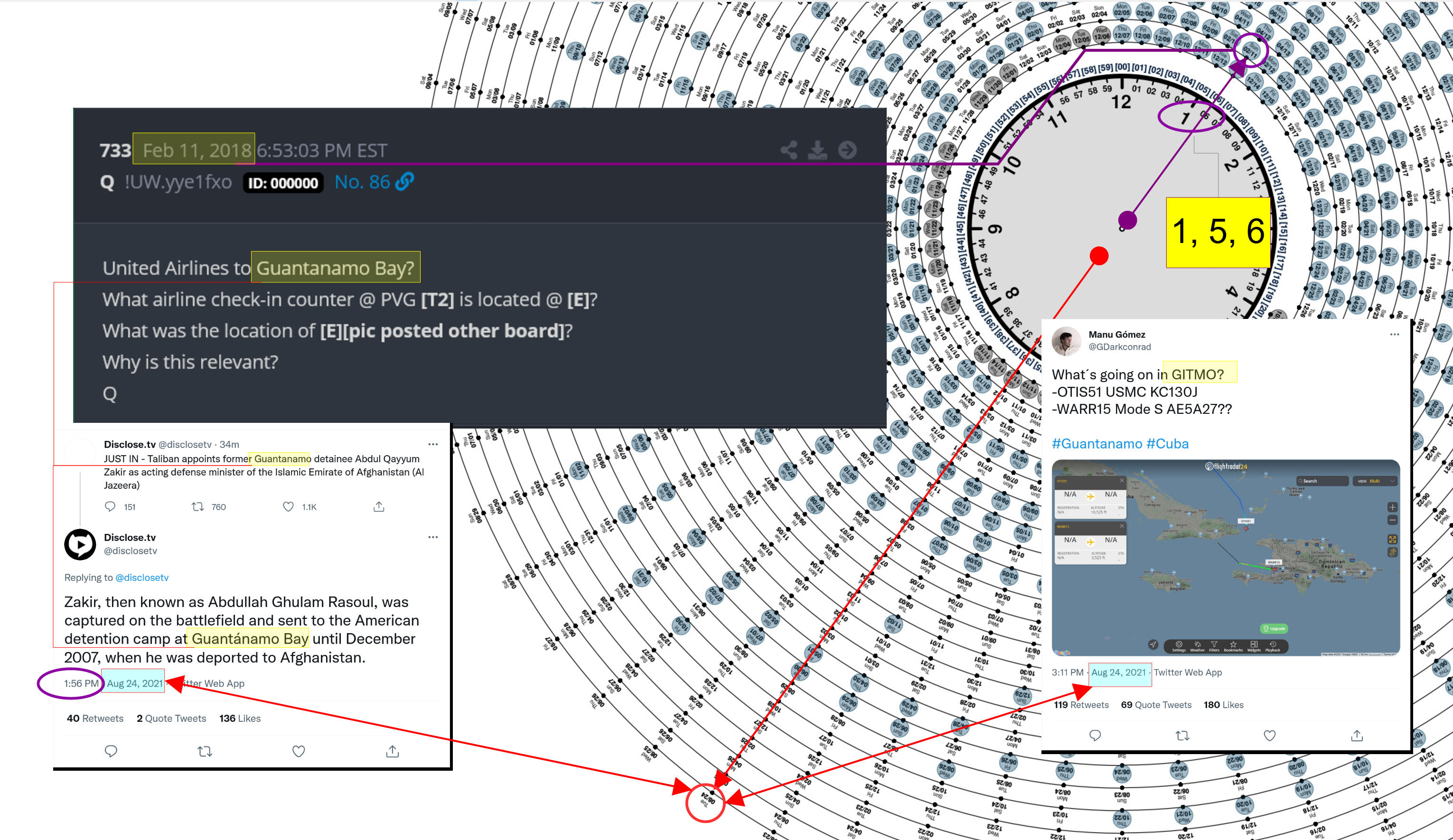Open the #Guantanamo hashtag
This screenshot has width=1453, height=840.
click(1097, 444)
